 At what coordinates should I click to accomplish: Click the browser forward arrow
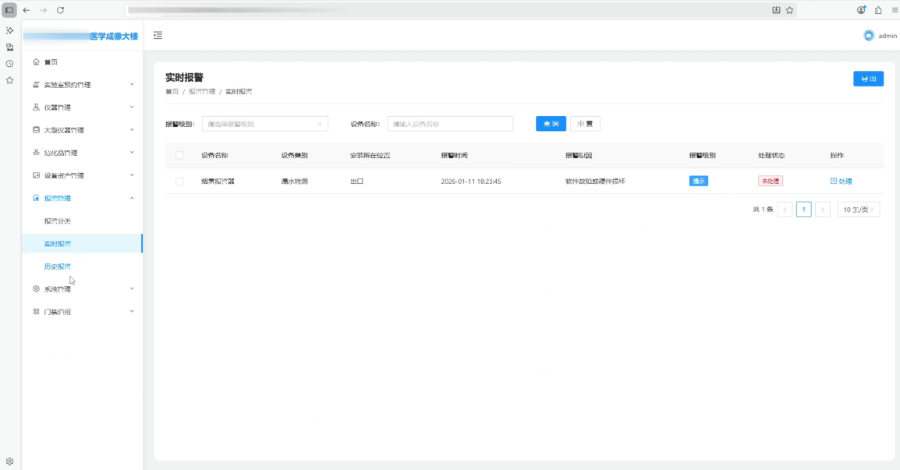tap(43, 10)
